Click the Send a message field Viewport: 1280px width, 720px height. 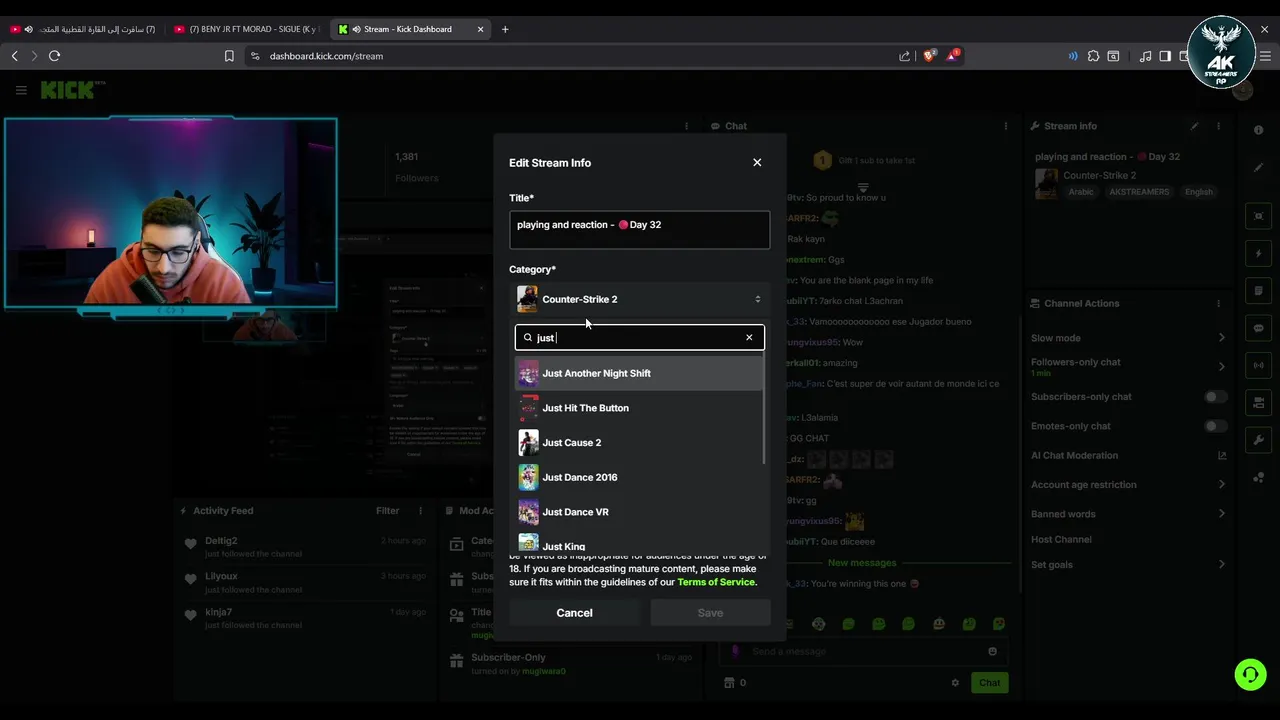863,651
